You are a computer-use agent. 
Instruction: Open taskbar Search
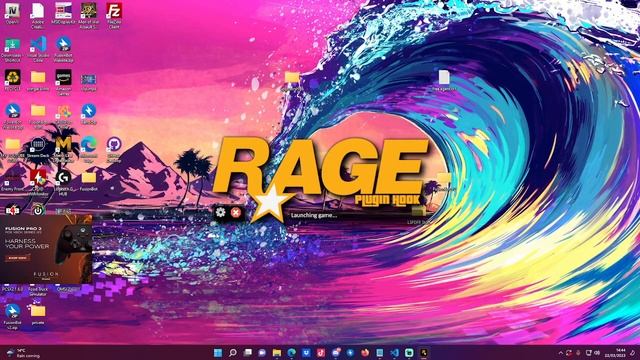[233, 353]
